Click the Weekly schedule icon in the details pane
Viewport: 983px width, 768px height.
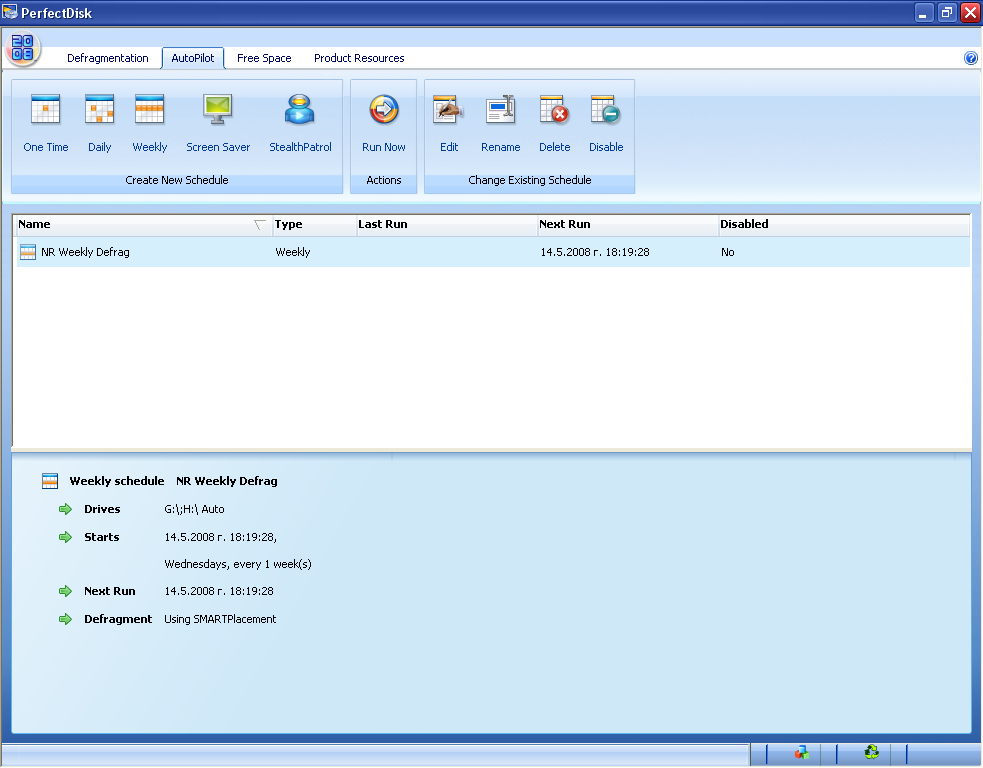[50, 481]
